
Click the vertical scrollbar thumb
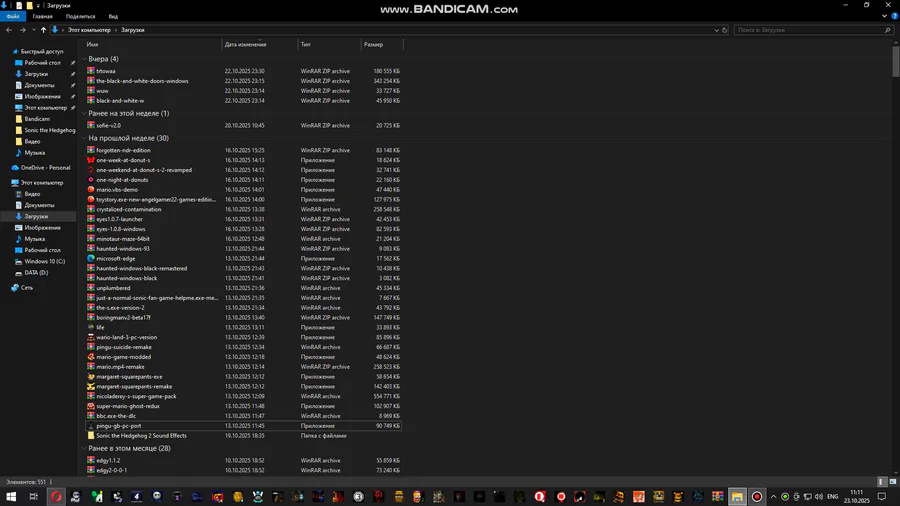895,61
